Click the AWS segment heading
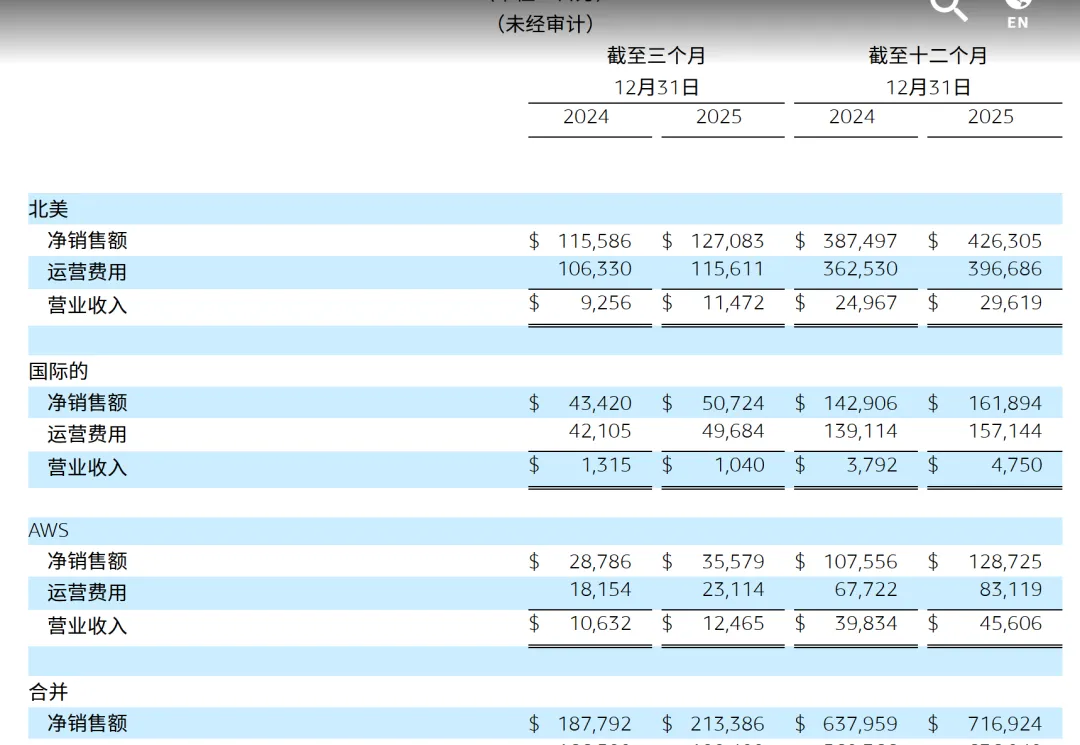1080x745 pixels. point(48,530)
